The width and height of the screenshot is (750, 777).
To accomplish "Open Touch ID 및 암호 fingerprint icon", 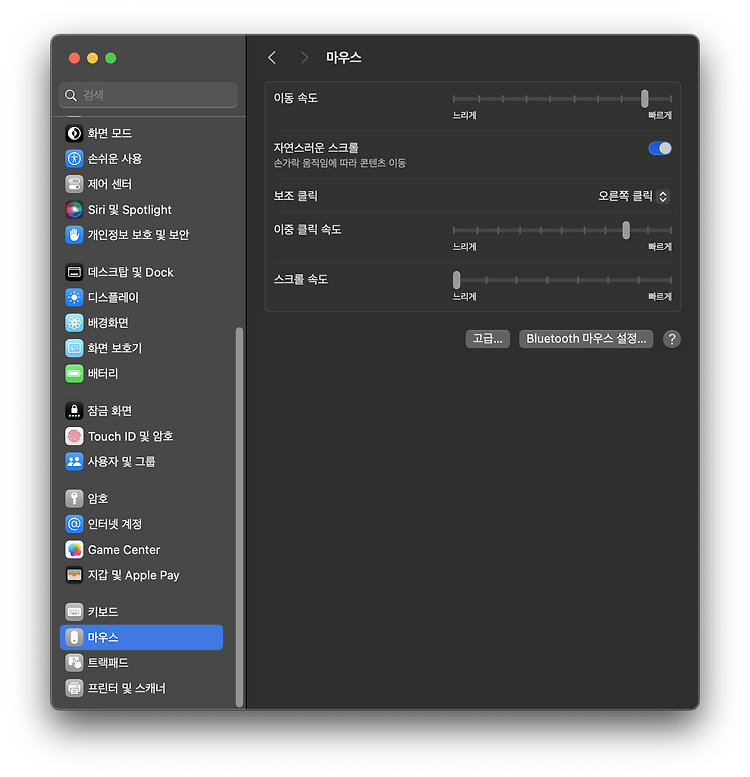I will pyautogui.click(x=74, y=436).
